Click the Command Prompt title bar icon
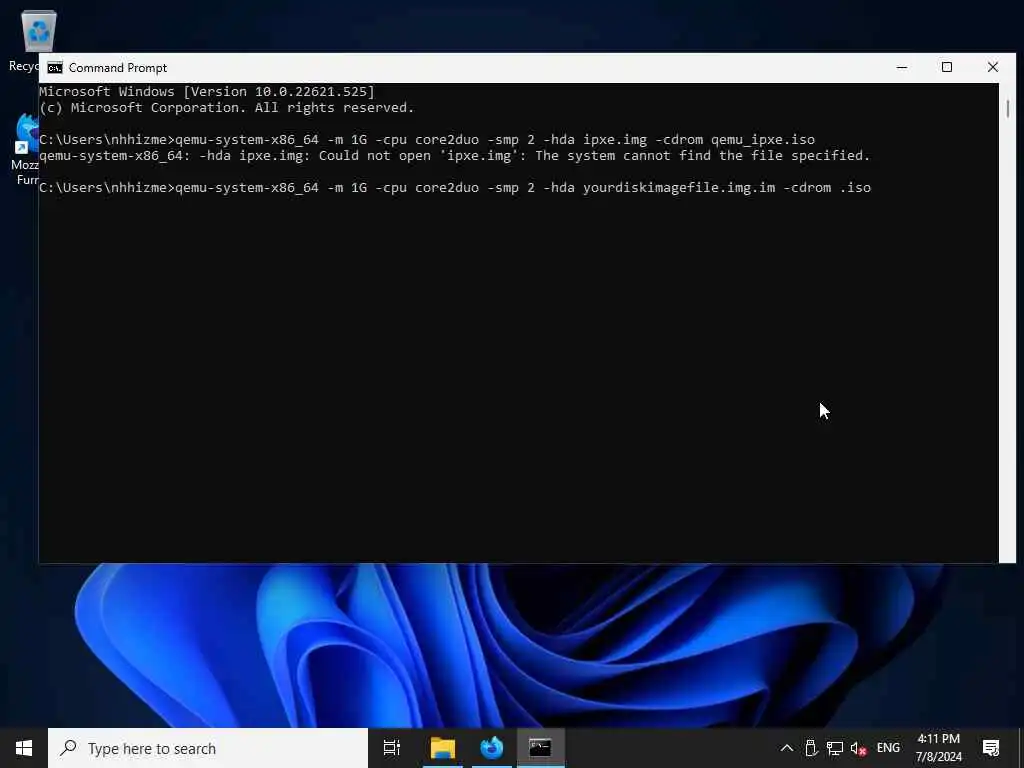 tap(55, 68)
